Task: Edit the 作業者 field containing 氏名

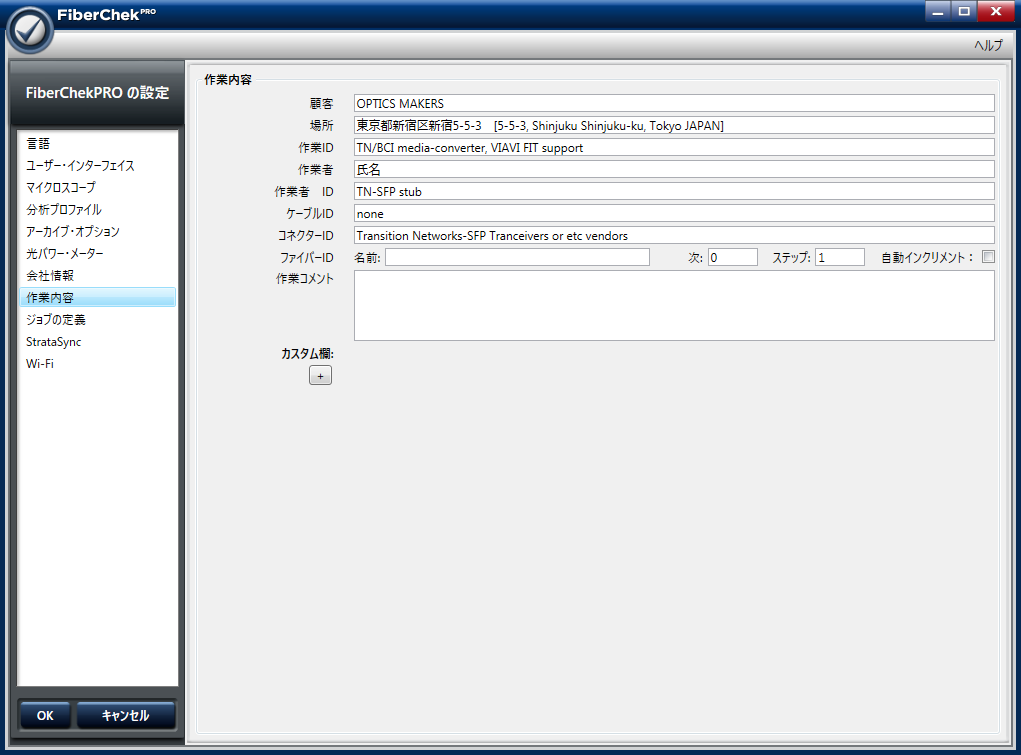Action: (674, 169)
